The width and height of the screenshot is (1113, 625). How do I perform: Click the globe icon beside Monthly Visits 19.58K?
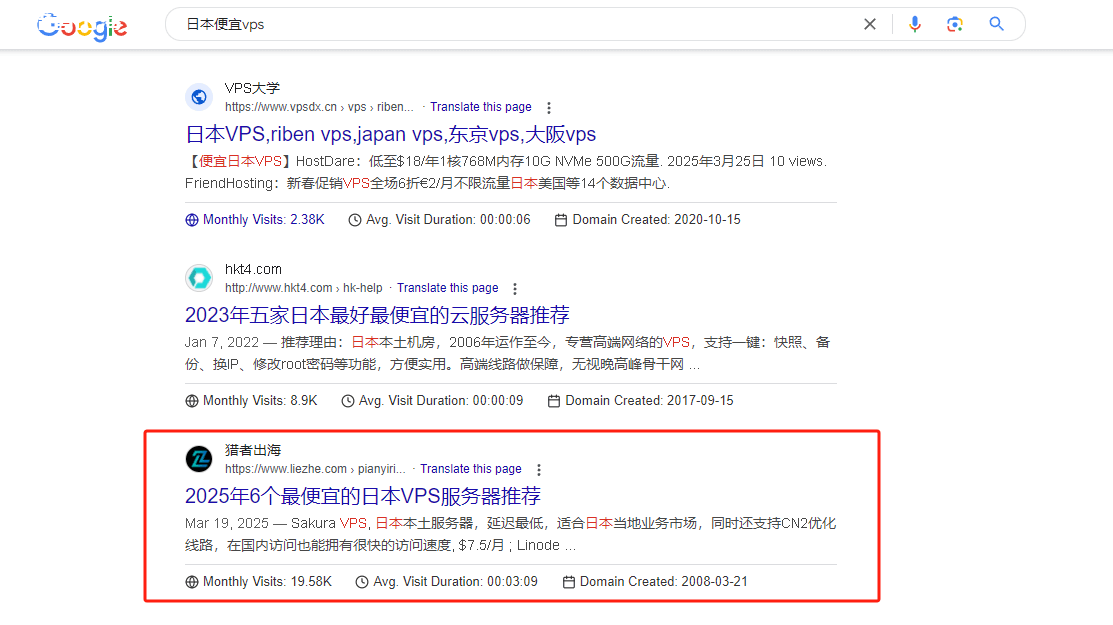tap(192, 582)
